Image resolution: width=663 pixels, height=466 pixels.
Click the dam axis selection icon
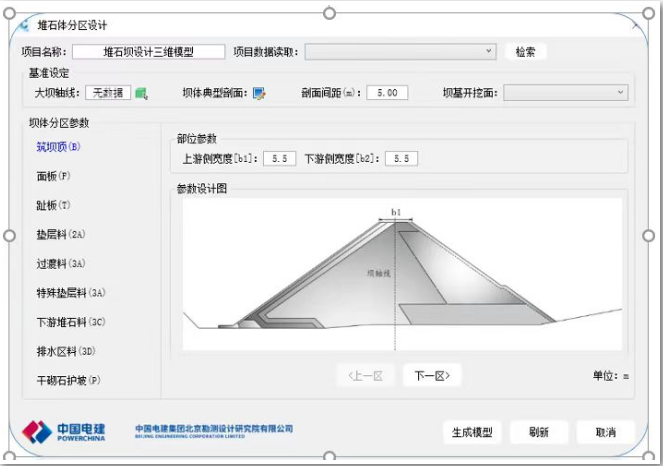[x=141, y=93]
